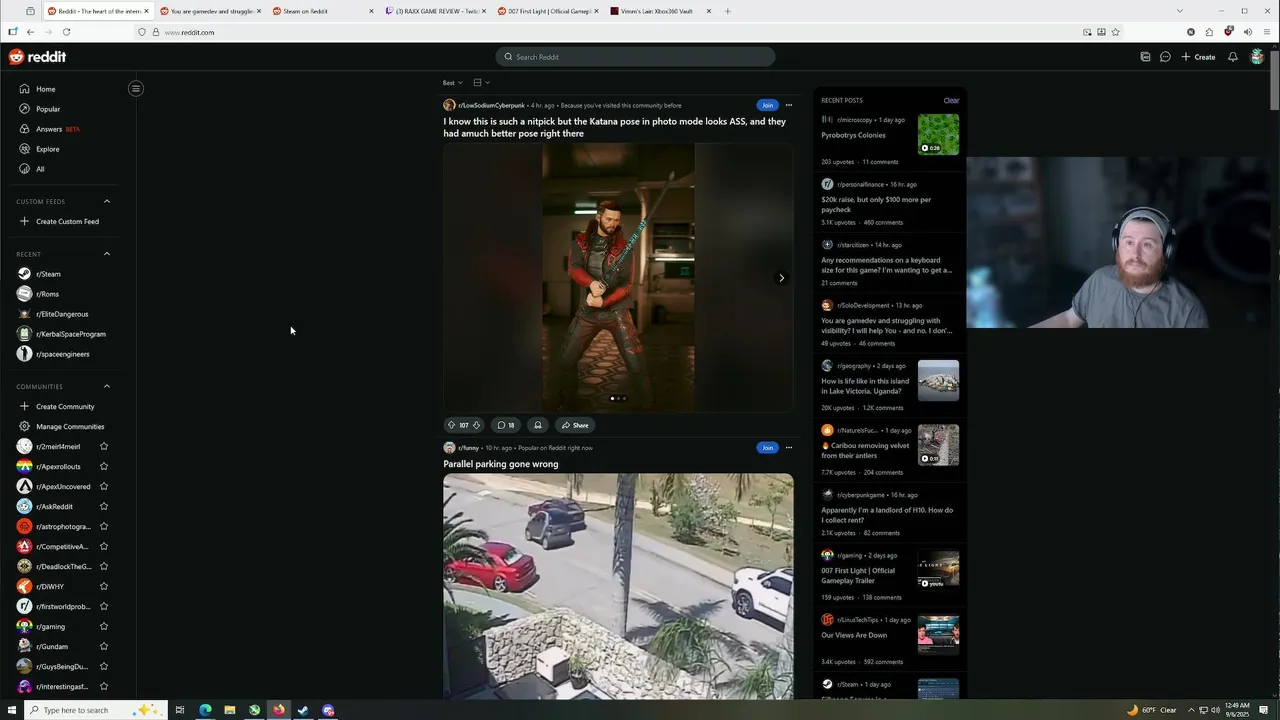This screenshot has width=1280, height=720.
Task: Join r/funny community
Action: (767, 447)
